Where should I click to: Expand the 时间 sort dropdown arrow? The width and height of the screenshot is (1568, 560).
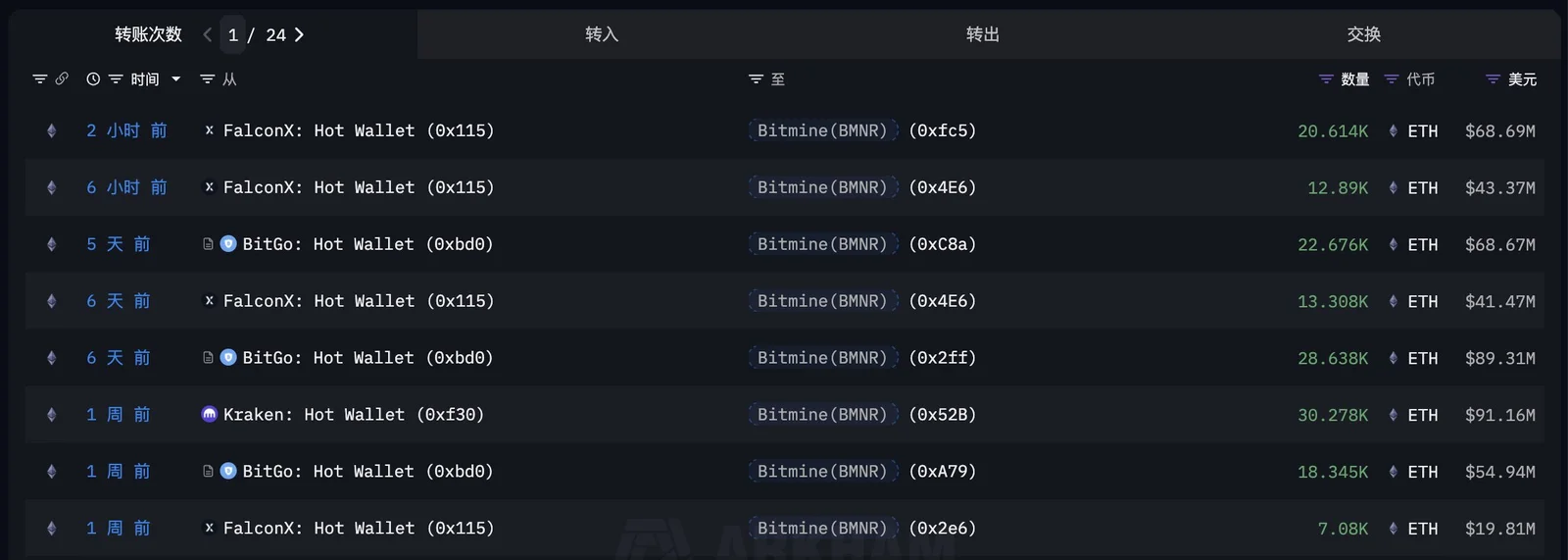click(176, 79)
